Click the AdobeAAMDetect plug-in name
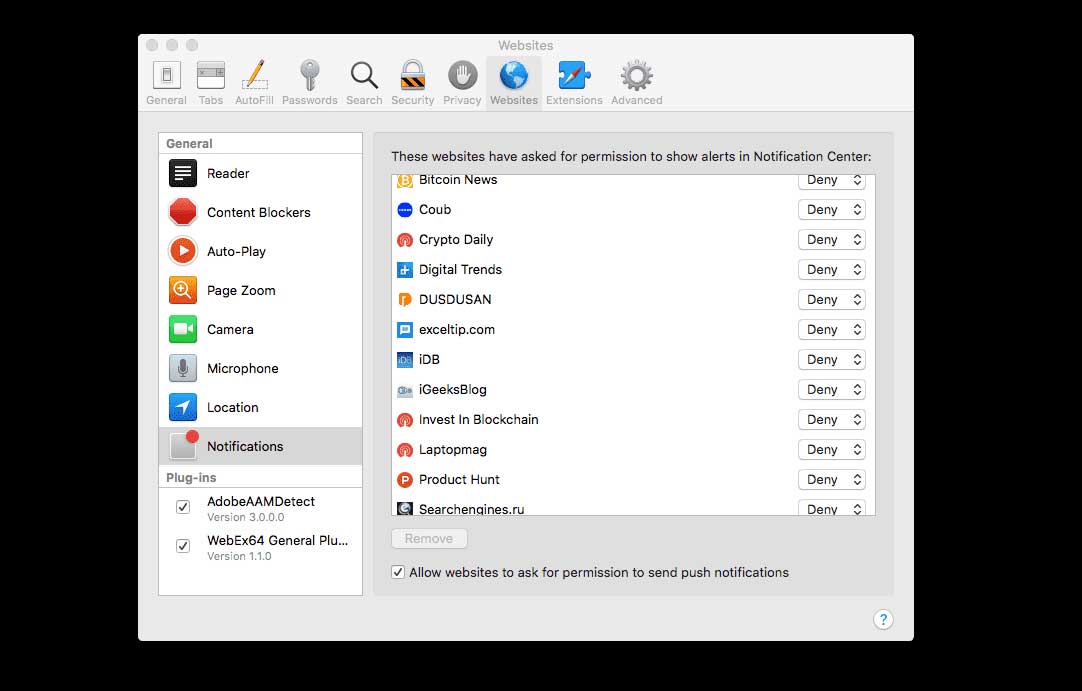Screen dimensions: 1082x691 [261, 501]
